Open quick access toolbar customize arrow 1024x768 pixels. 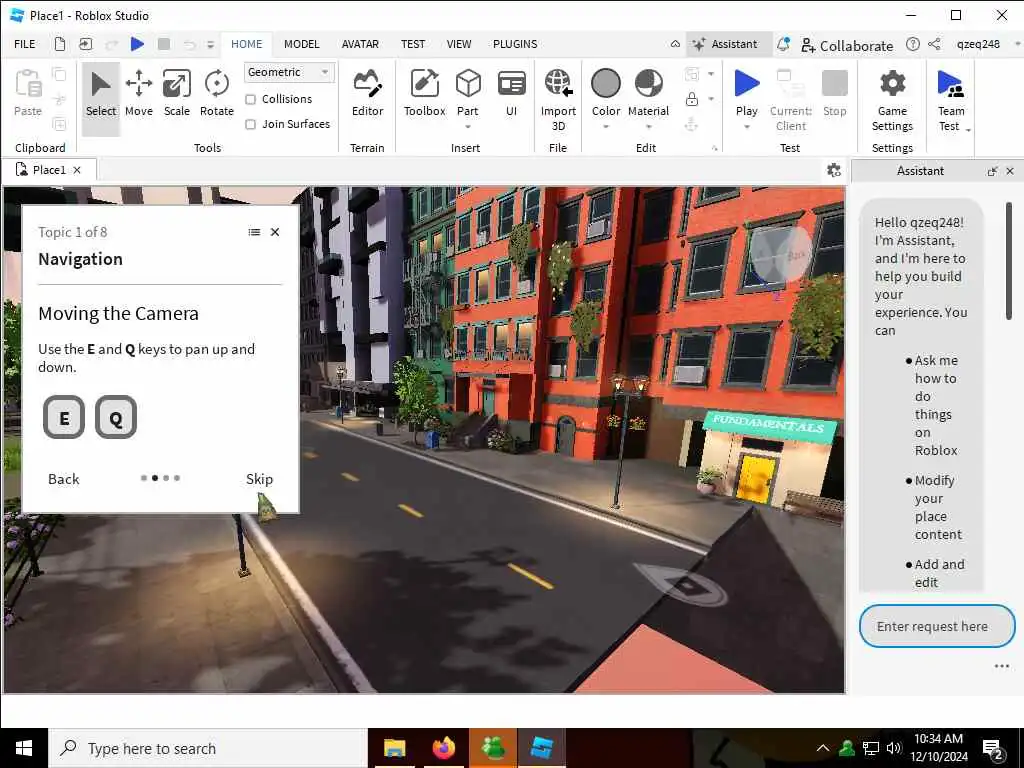[210, 44]
